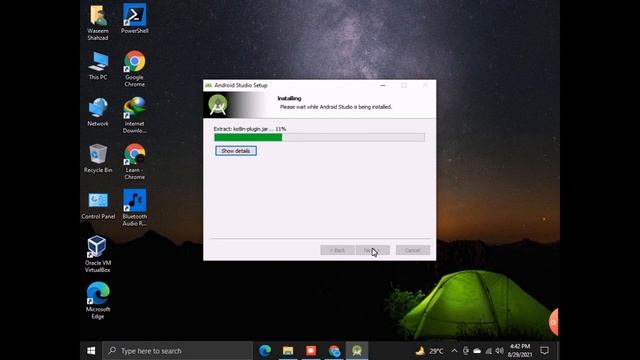The width and height of the screenshot is (640, 360).
Task: Click 'Please wait while Android Studio is being installed.'
Action: [x=336, y=107]
